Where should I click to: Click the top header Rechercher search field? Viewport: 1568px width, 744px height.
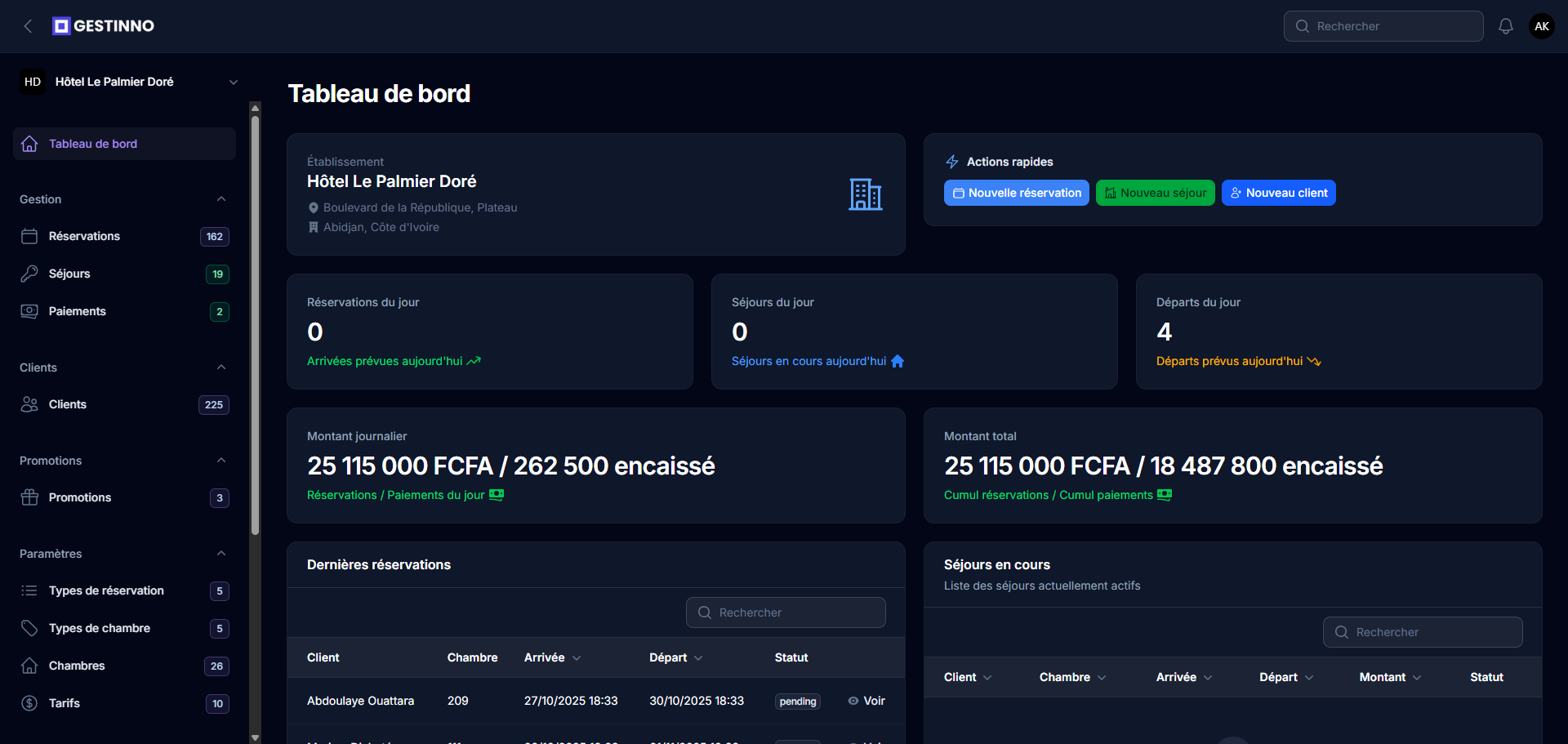[x=1383, y=26]
